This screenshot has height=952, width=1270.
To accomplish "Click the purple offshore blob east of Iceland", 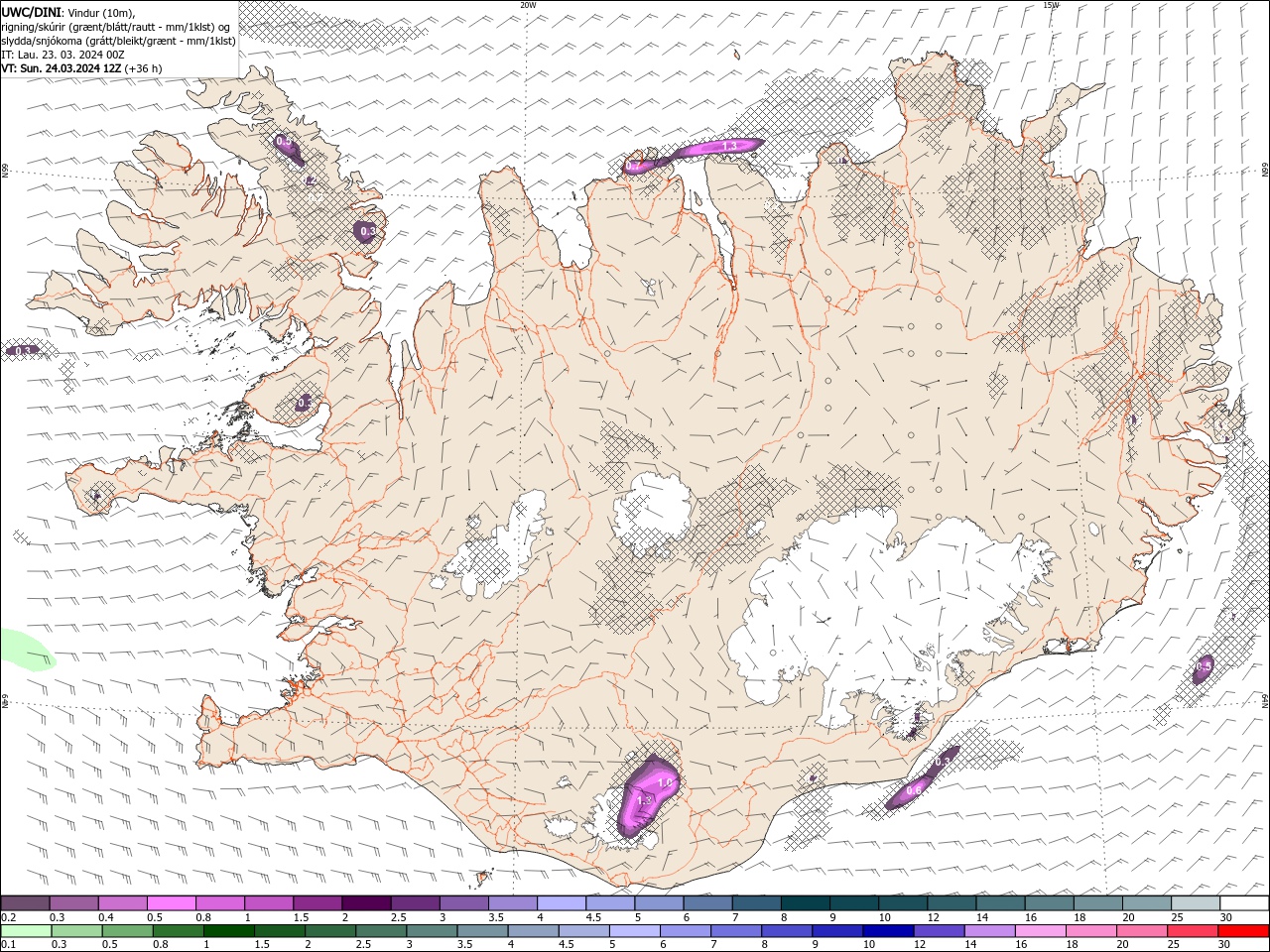I will [1204, 668].
